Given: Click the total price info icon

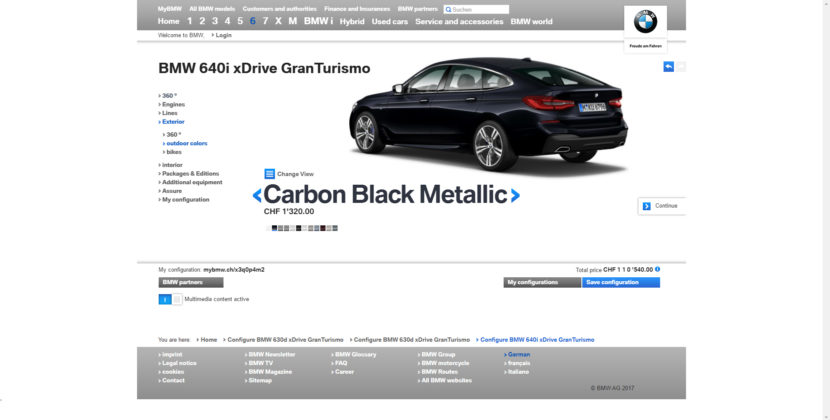Looking at the screenshot, I should pyautogui.click(x=657, y=269).
